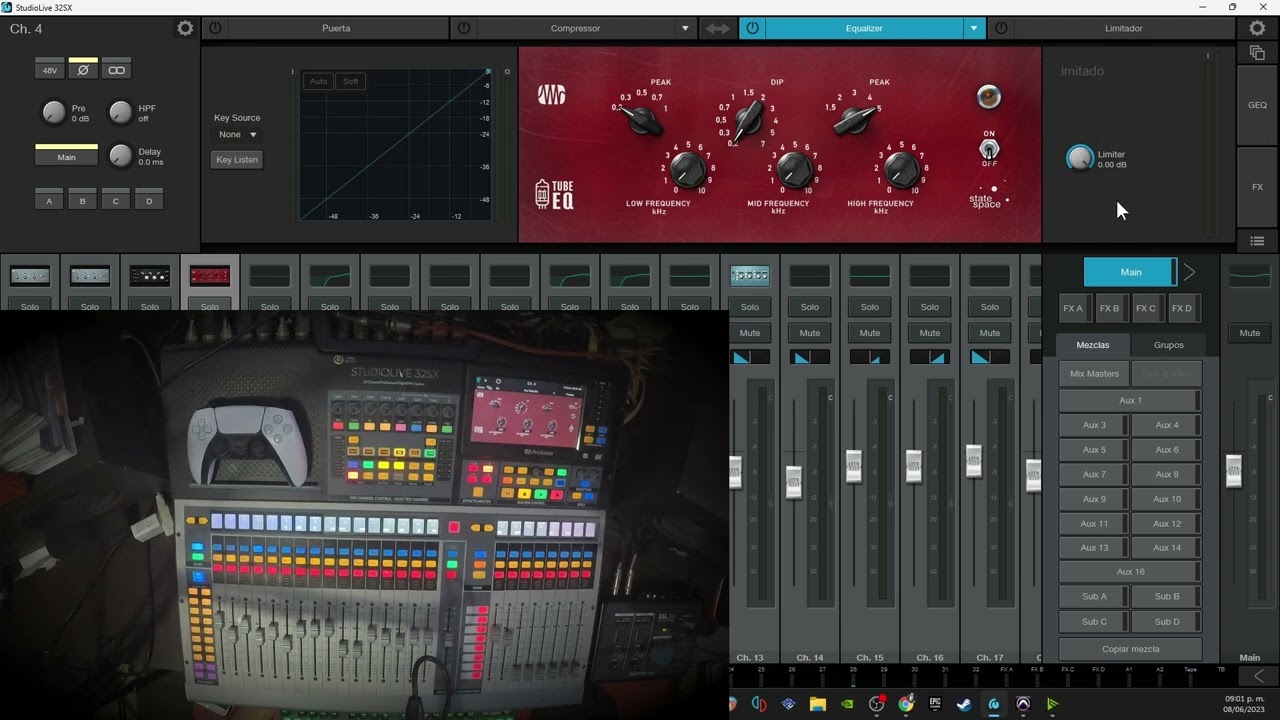The image size is (1280, 720).
Task: Toggle stereo link button
Action: coord(116,70)
